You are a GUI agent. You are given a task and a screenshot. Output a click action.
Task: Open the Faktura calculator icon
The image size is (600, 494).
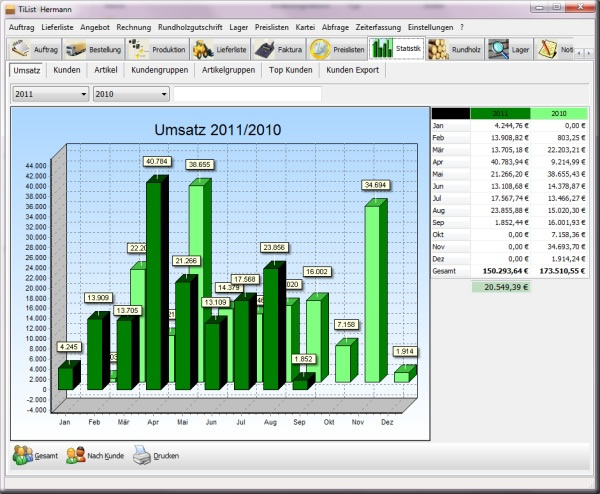click(265, 49)
